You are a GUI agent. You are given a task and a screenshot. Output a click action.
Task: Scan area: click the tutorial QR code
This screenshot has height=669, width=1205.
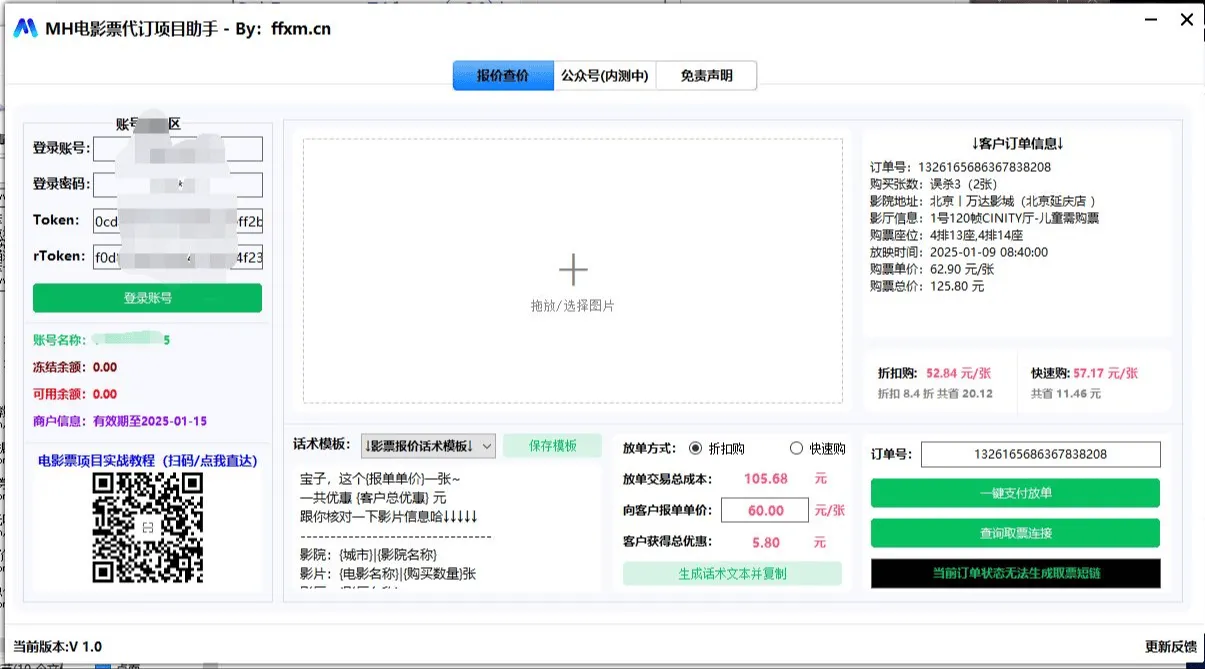point(148,527)
